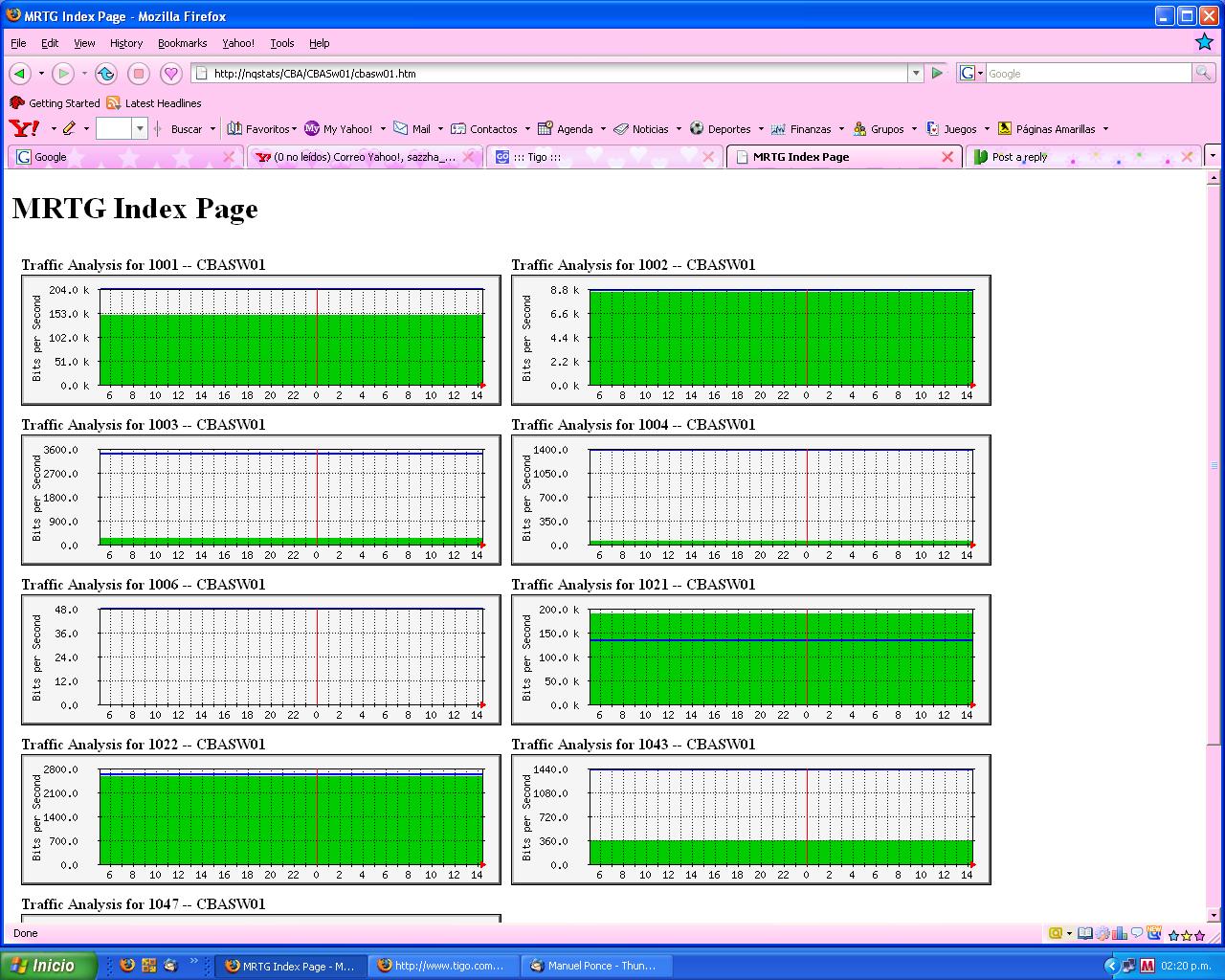
Task: Click the vertical scrollbar thumb
Action: (1214, 465)
